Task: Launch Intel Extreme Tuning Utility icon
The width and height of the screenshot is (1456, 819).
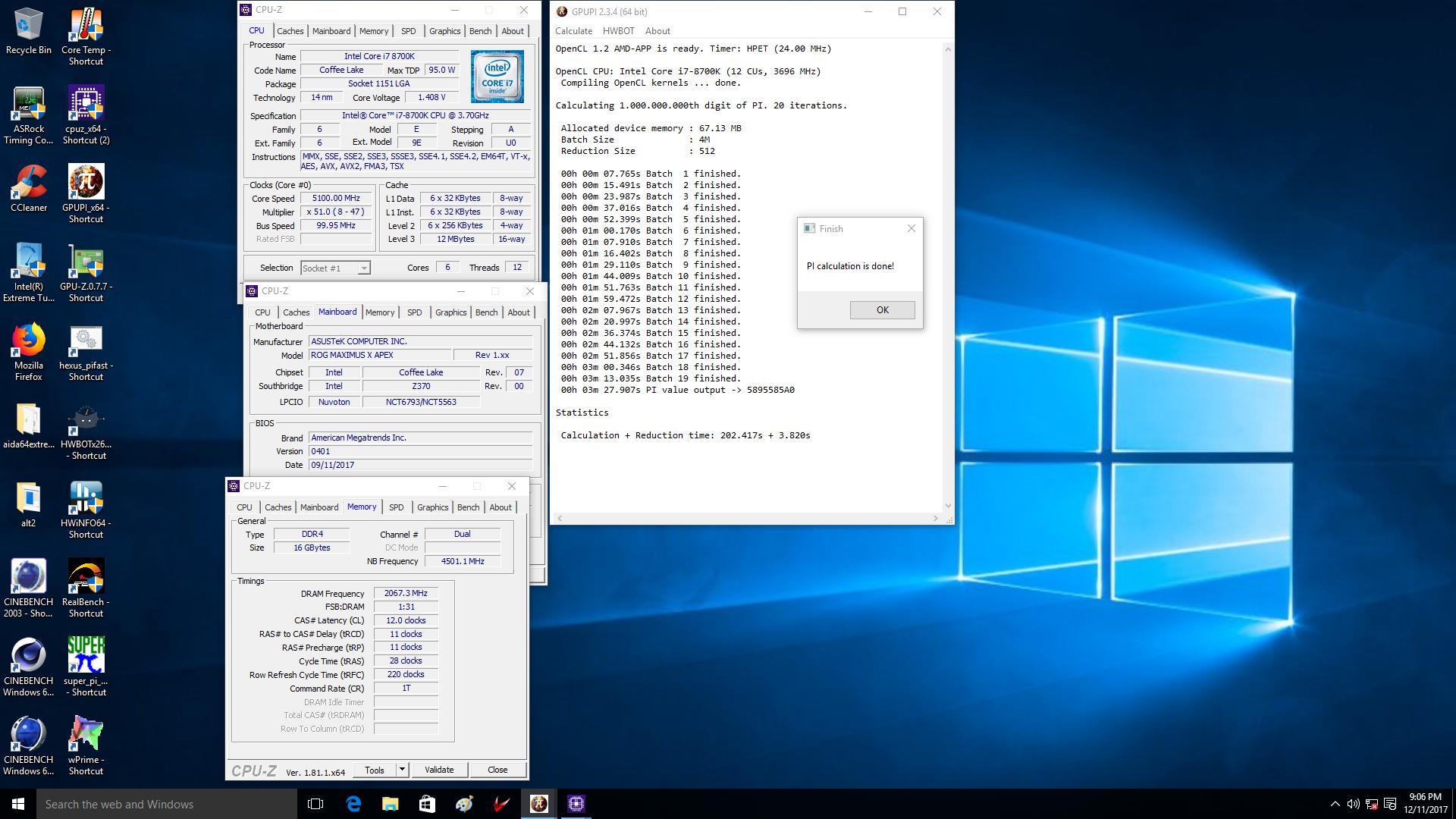Action: pos(29,273)
